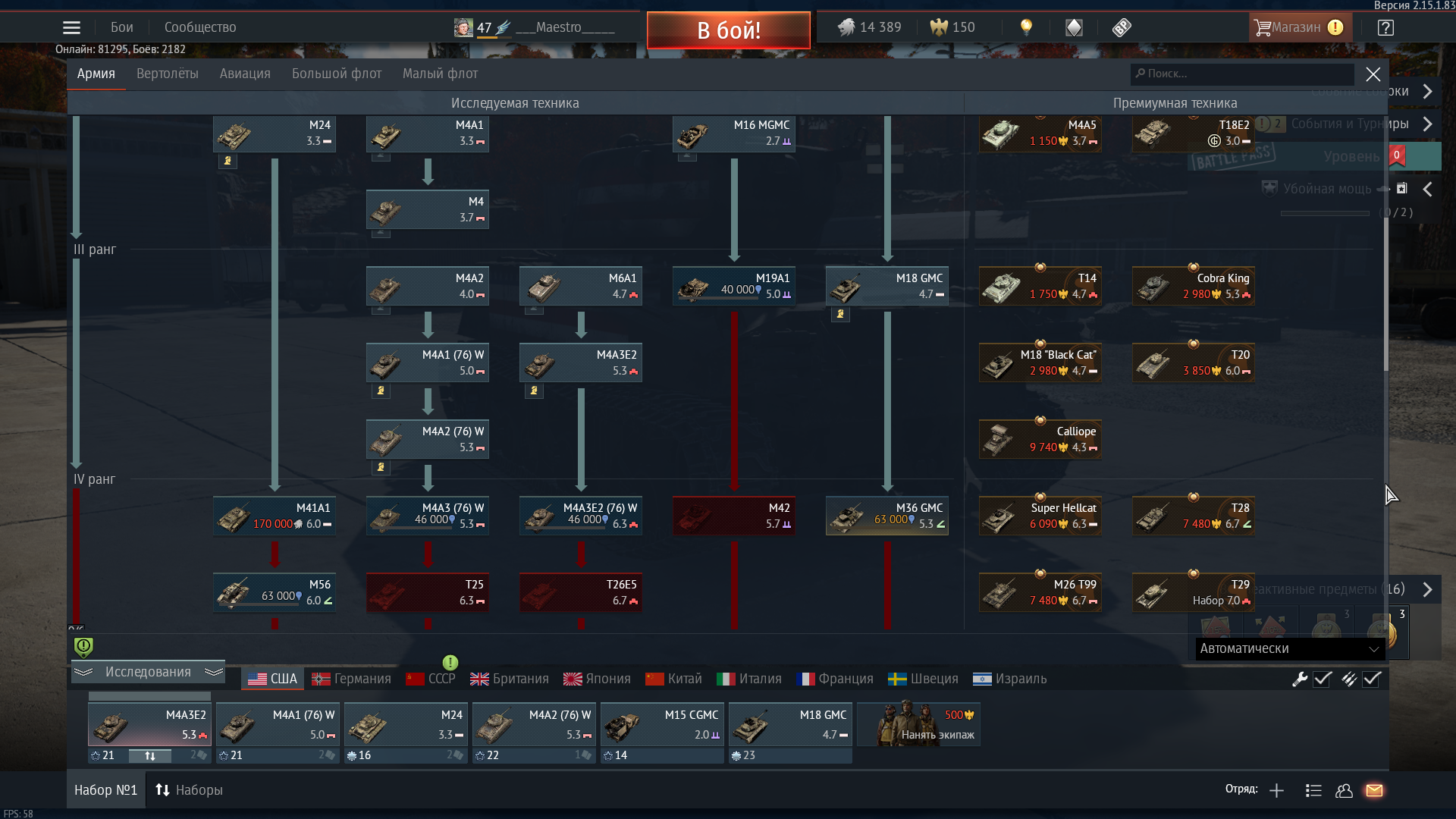Click the shop cart icon
The height and width of the screenshot is (819, 1456).
(1262, 27)
